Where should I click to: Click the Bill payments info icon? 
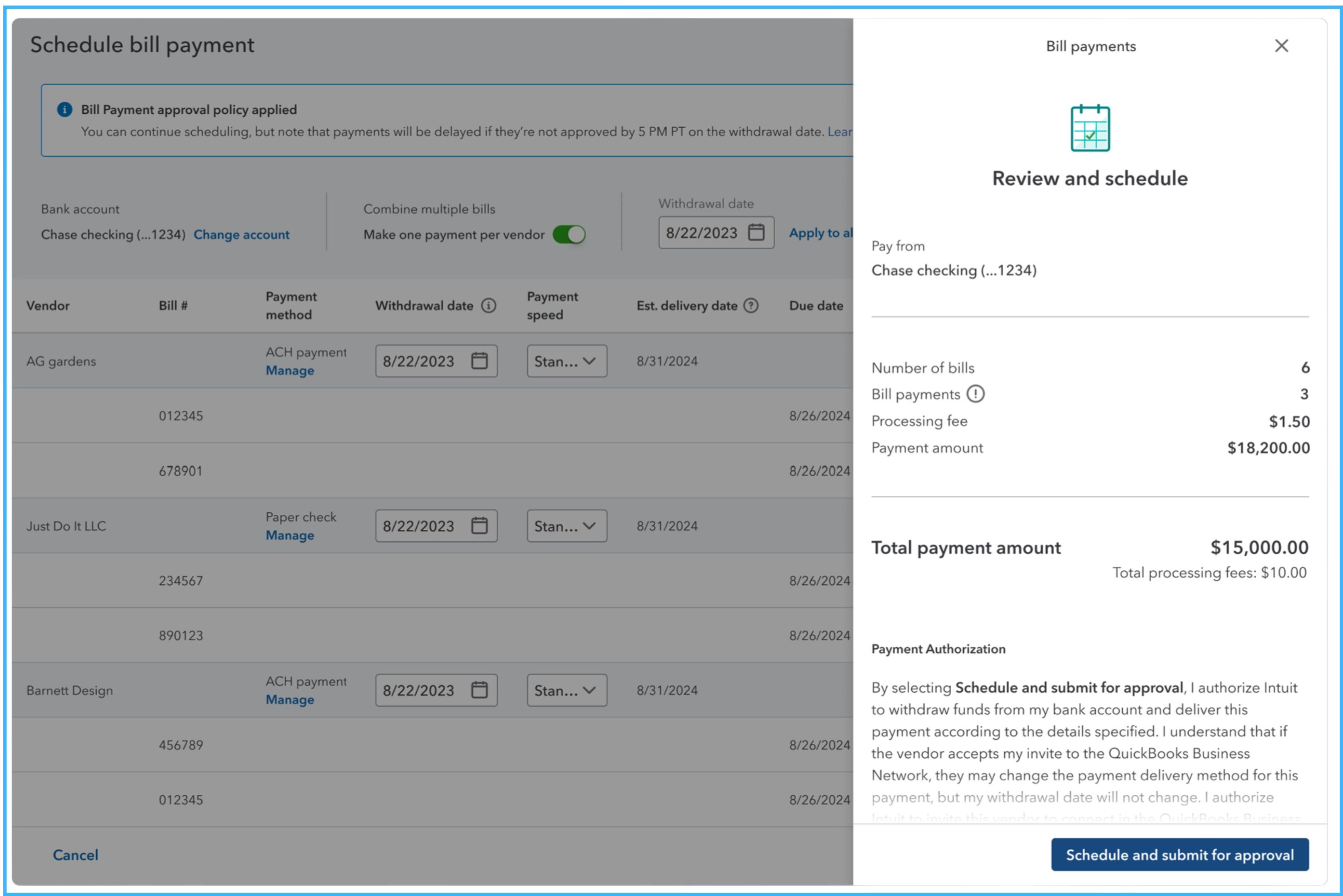point(975,394)
